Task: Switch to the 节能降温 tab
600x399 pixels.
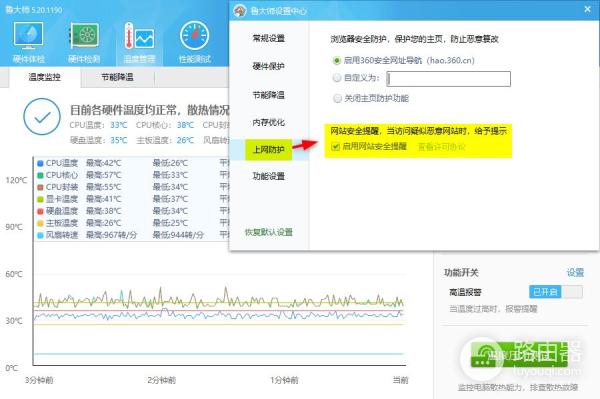Action: click(x=117, y=77)
